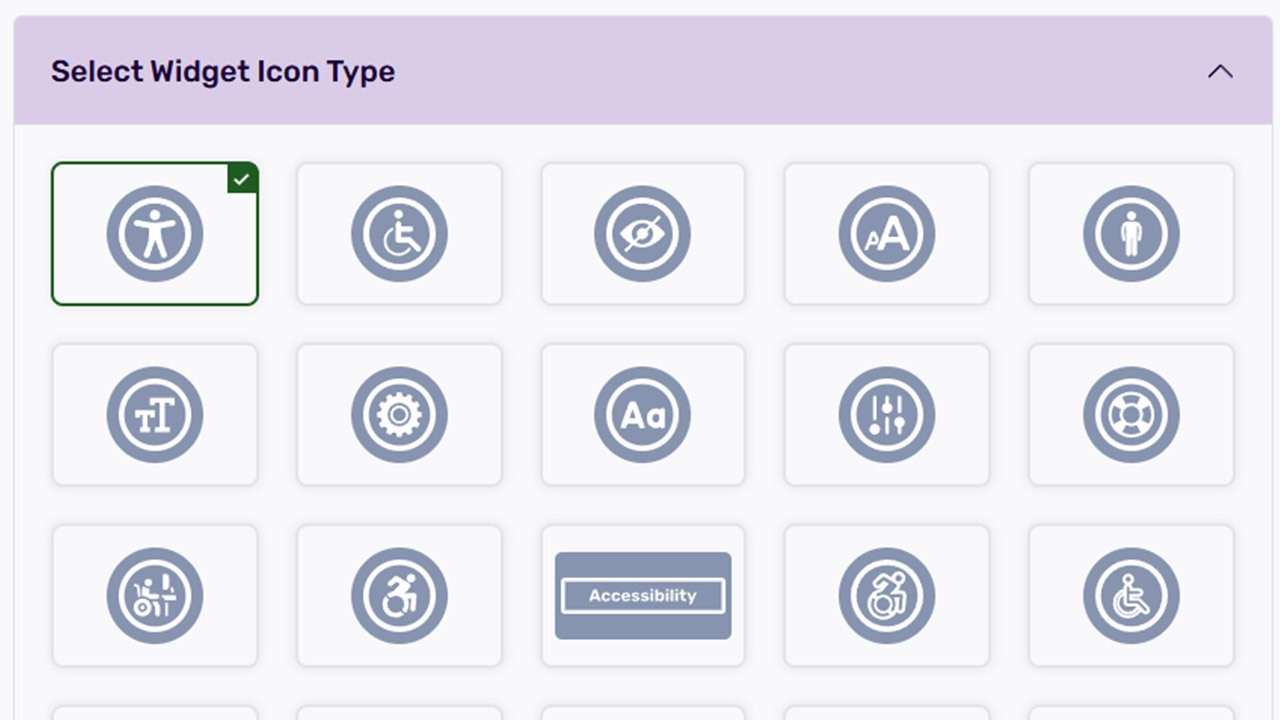Select the standing person icon

1131,234
